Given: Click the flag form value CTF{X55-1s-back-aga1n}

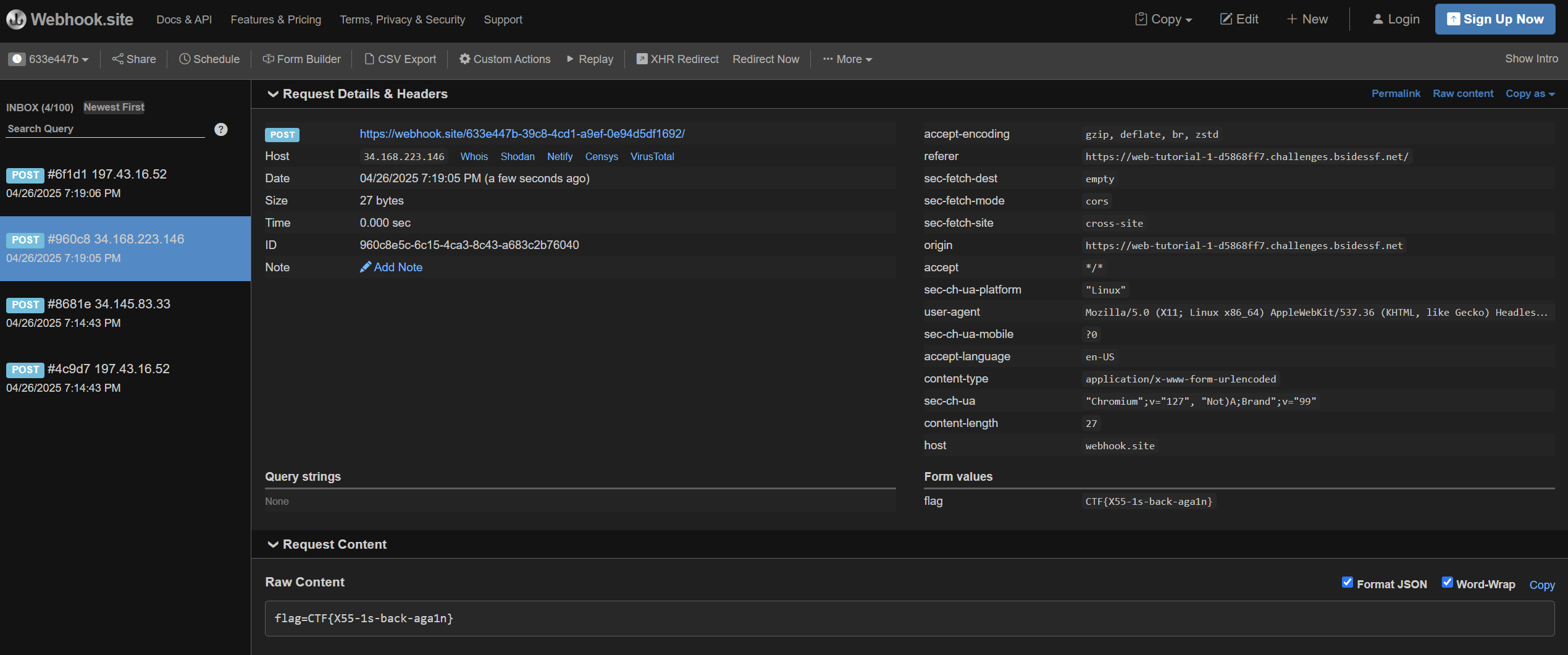Looking at the screenshot, I should (x=1149, y=502).
